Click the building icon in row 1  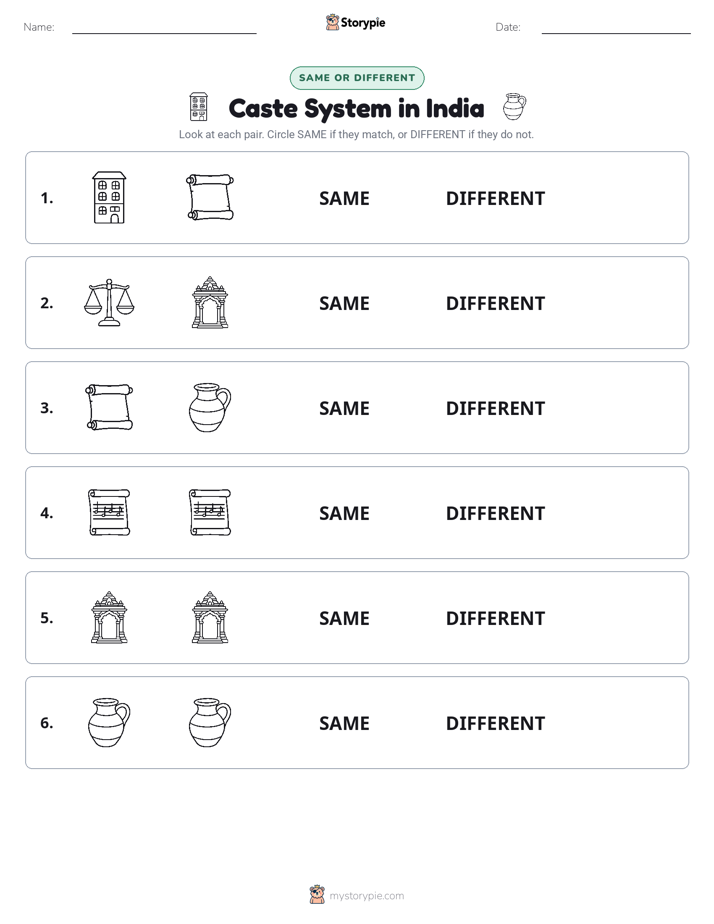[110, 197]
